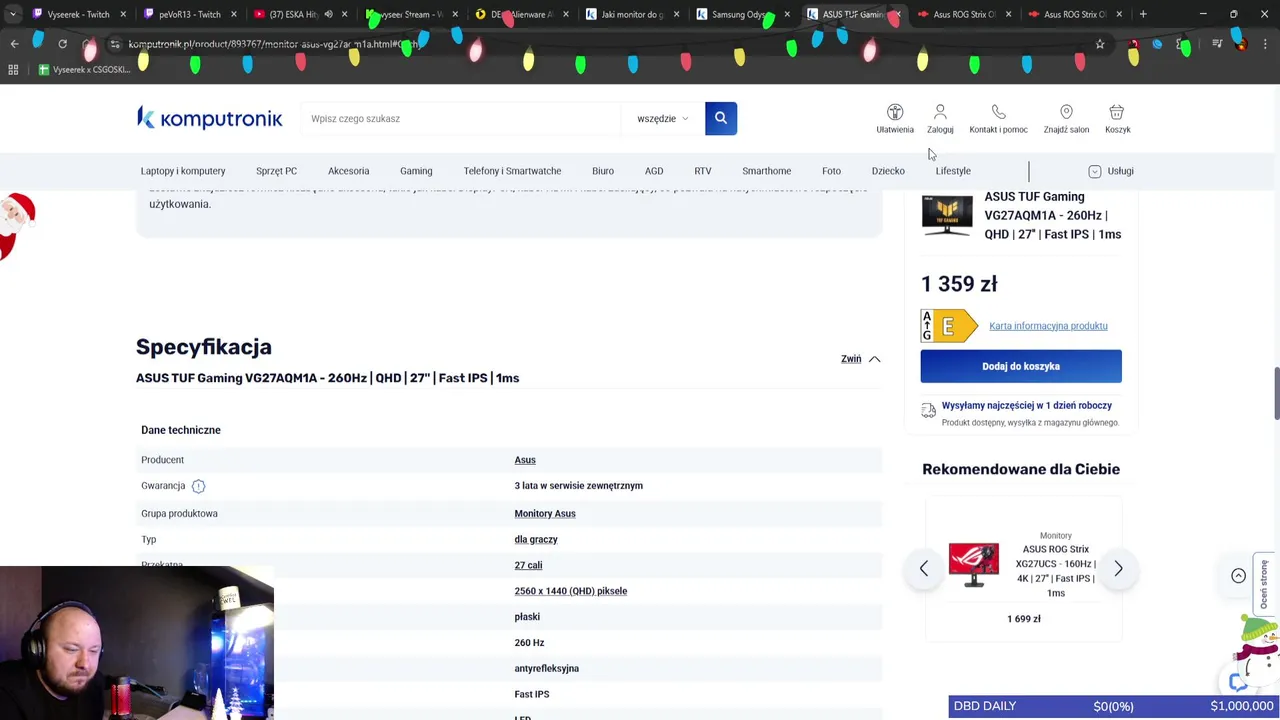1280x720 pixels.
Task: Click the antyrefleksyjna value
Action: click(x=547, y=669)
